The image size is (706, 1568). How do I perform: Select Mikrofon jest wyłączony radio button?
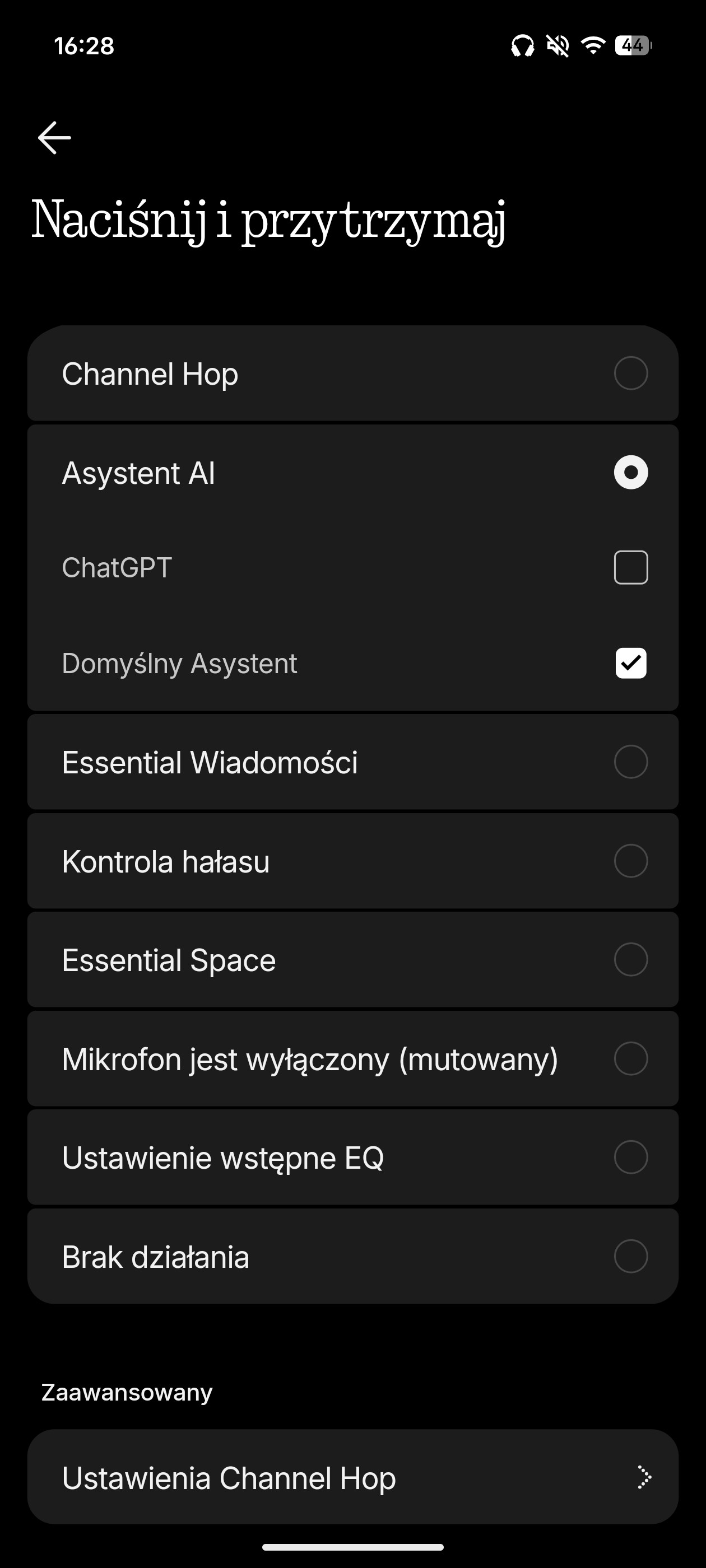[630, 1058]
